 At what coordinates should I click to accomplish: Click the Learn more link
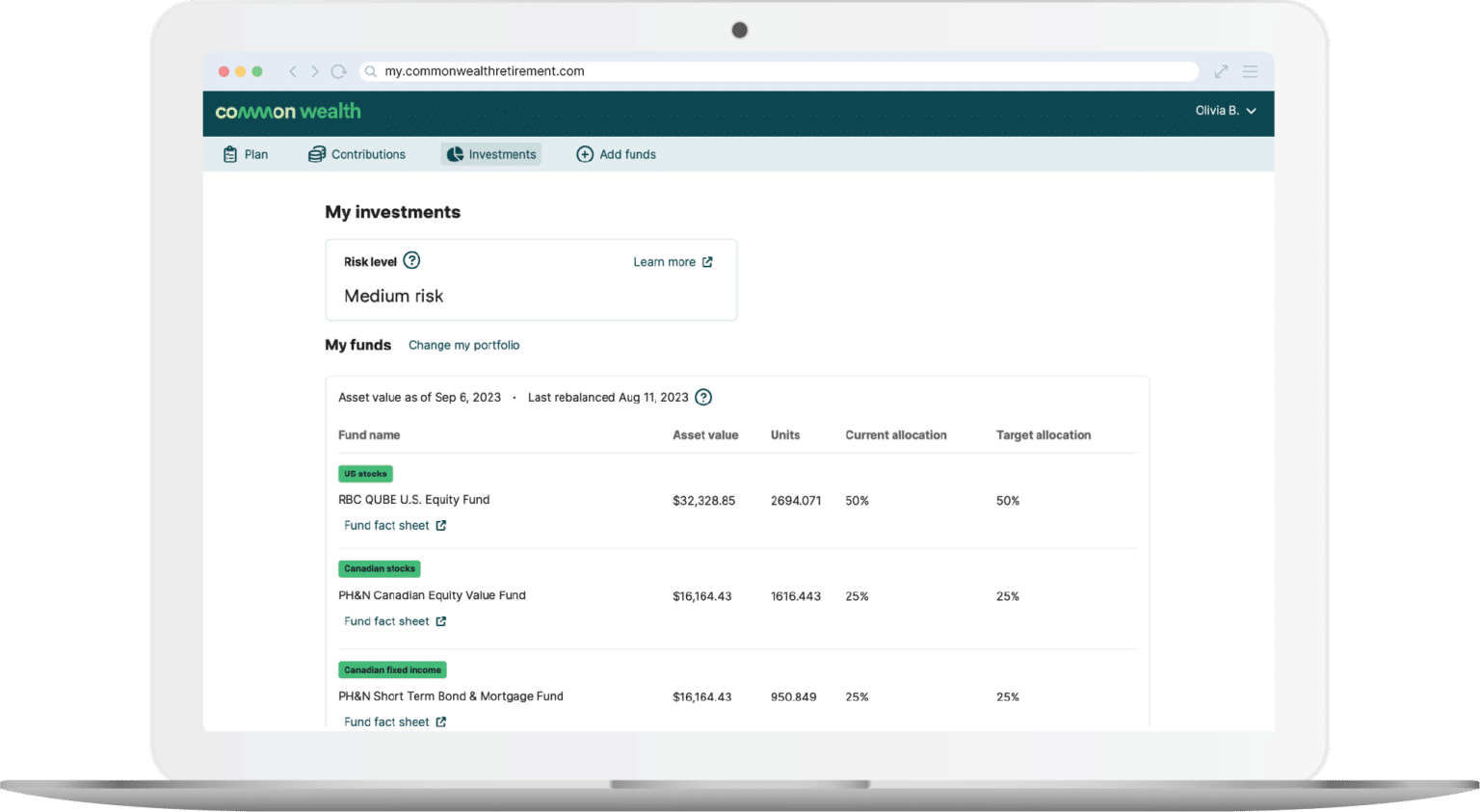point(673,262)
